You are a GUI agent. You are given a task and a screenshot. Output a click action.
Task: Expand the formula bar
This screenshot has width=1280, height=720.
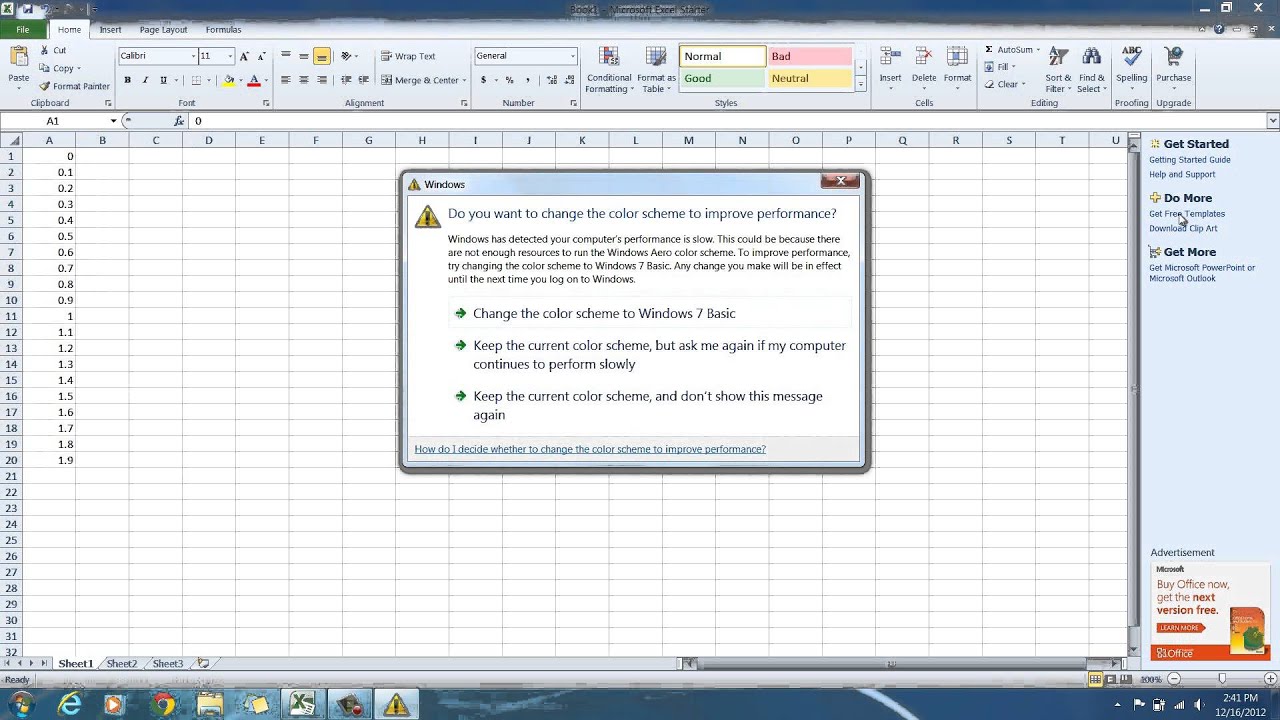[x=1272, y=121]
